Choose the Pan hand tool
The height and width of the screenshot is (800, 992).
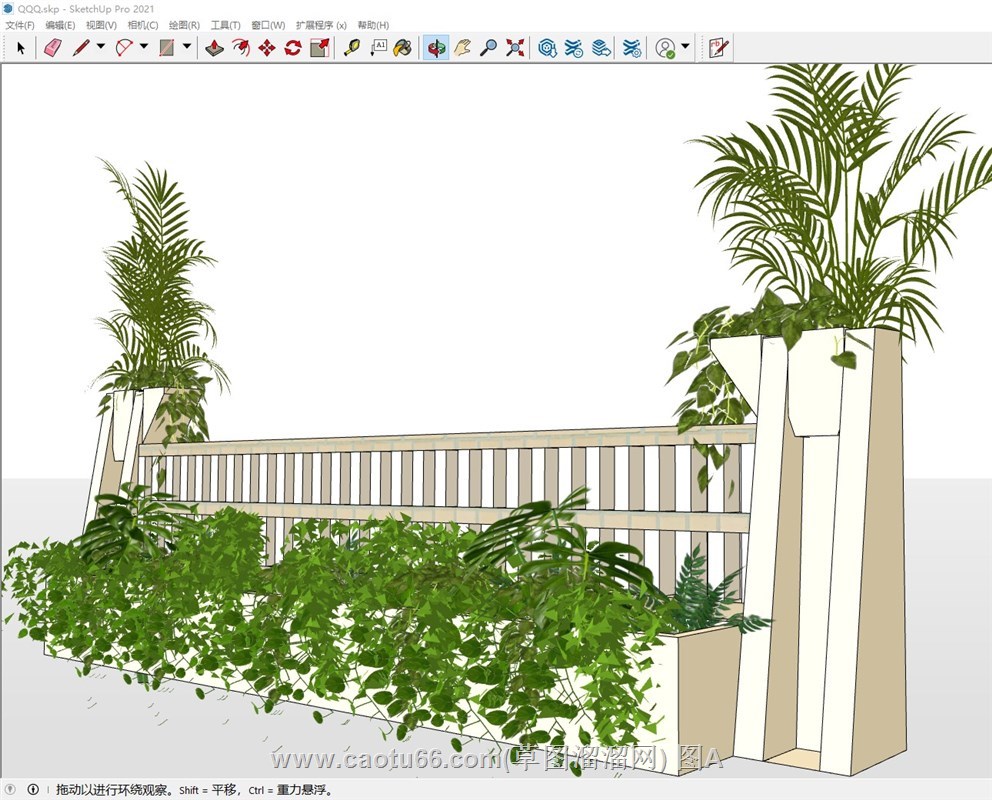(462, 47)
